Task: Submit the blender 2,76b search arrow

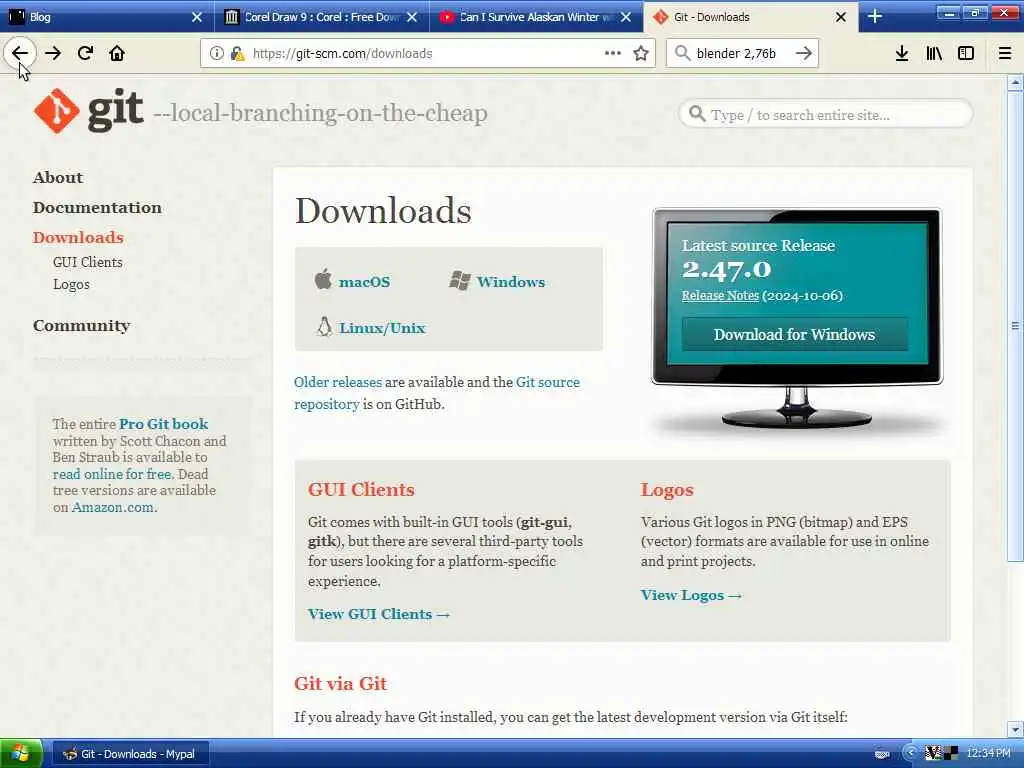Action: [x=804, y=53]
